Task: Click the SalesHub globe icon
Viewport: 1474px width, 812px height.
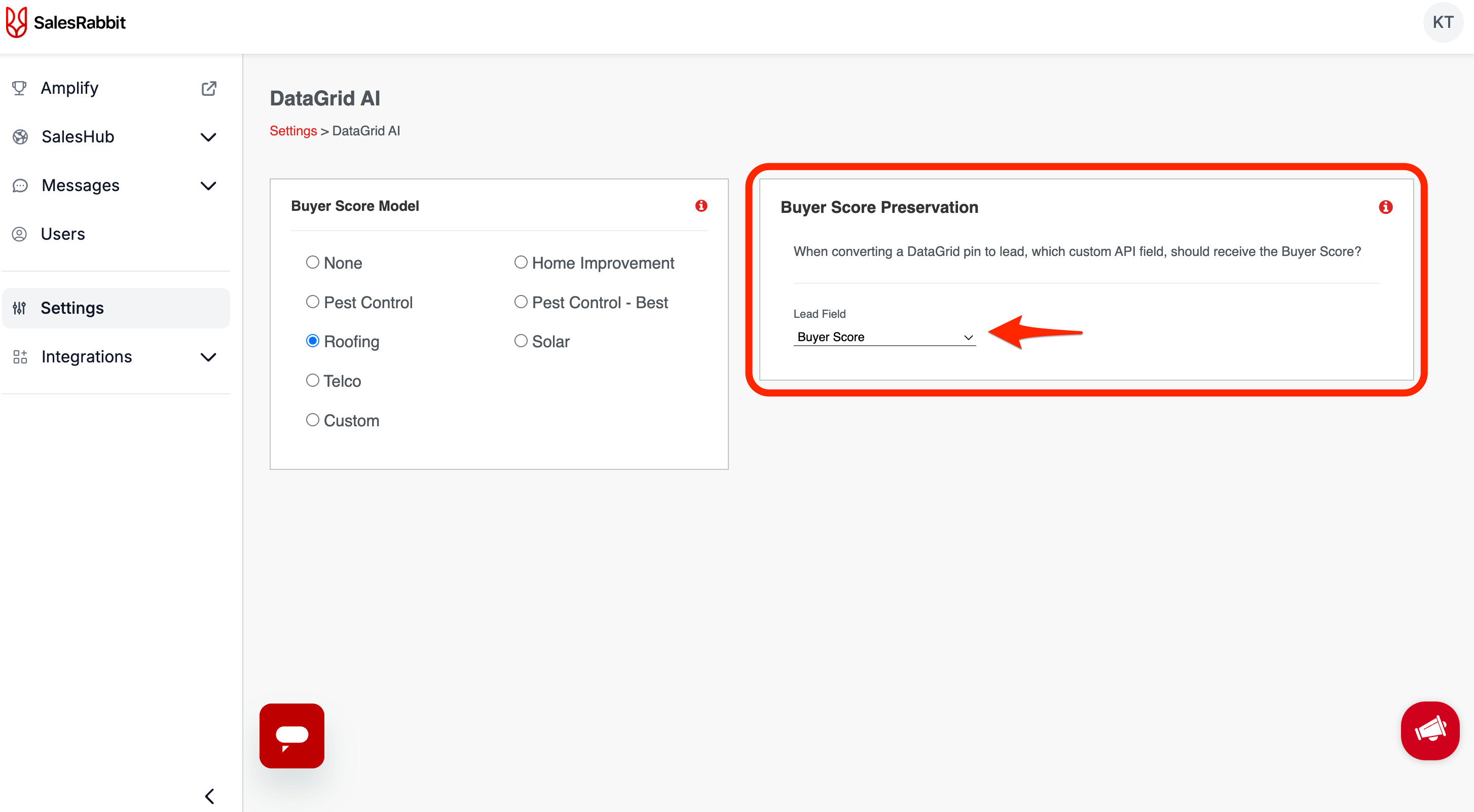Action: (x=20, y=137)
